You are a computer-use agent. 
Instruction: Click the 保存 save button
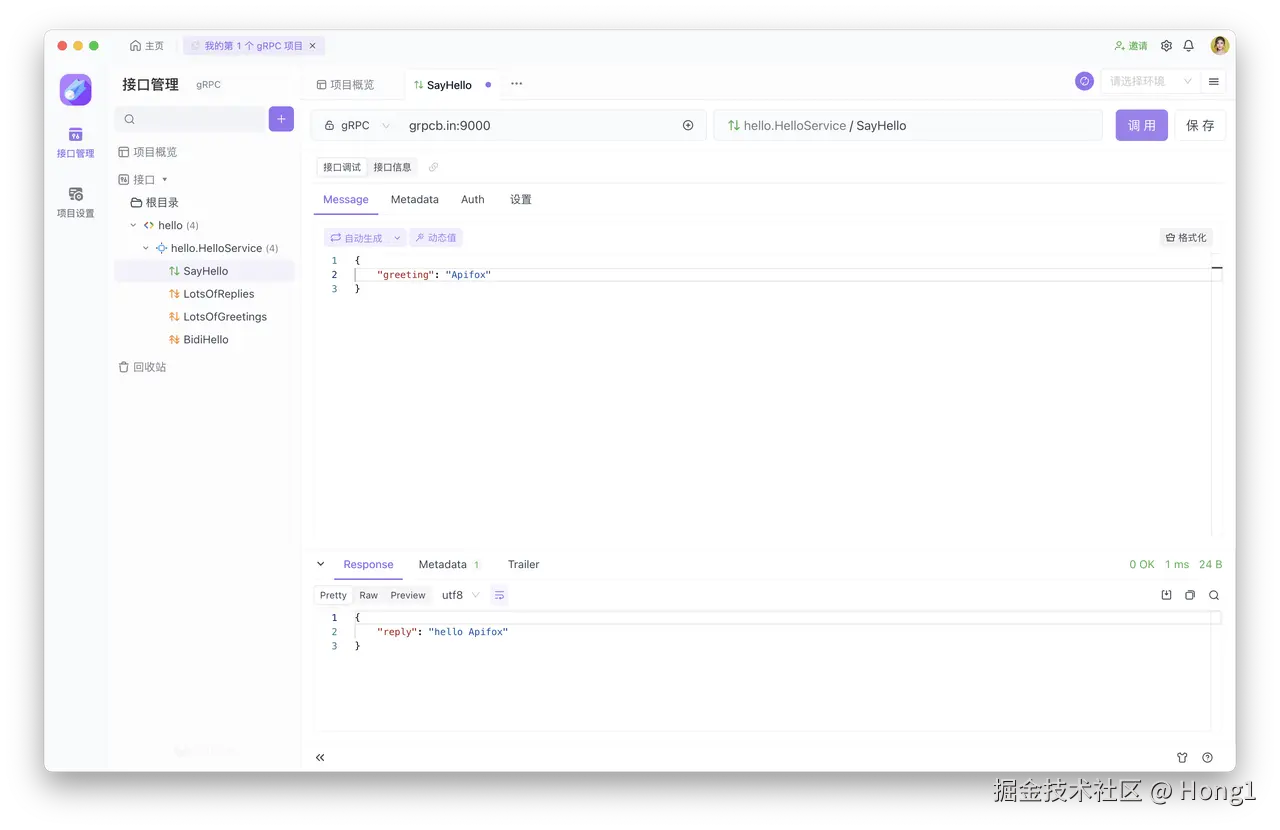(x=1200, y=126)
